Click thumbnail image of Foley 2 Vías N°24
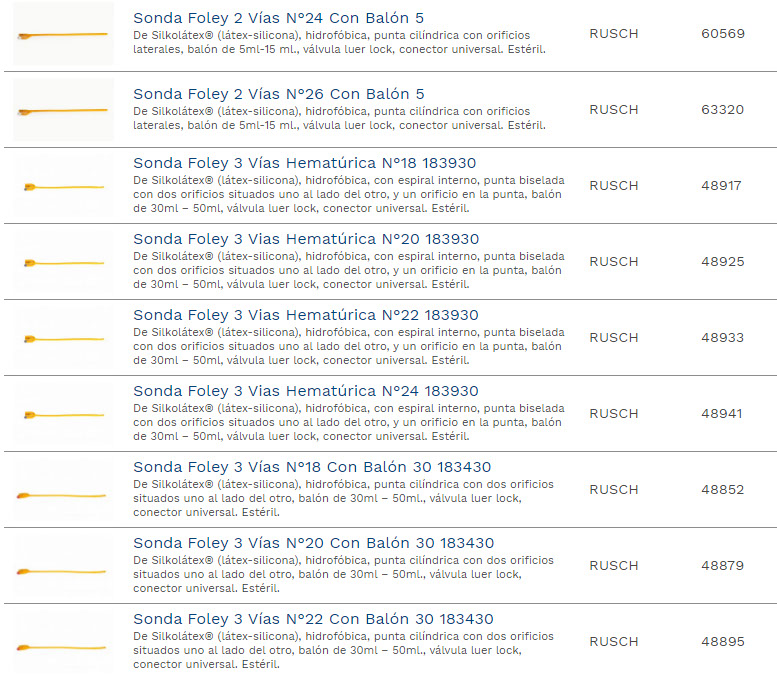 click(x=63, y=35)
